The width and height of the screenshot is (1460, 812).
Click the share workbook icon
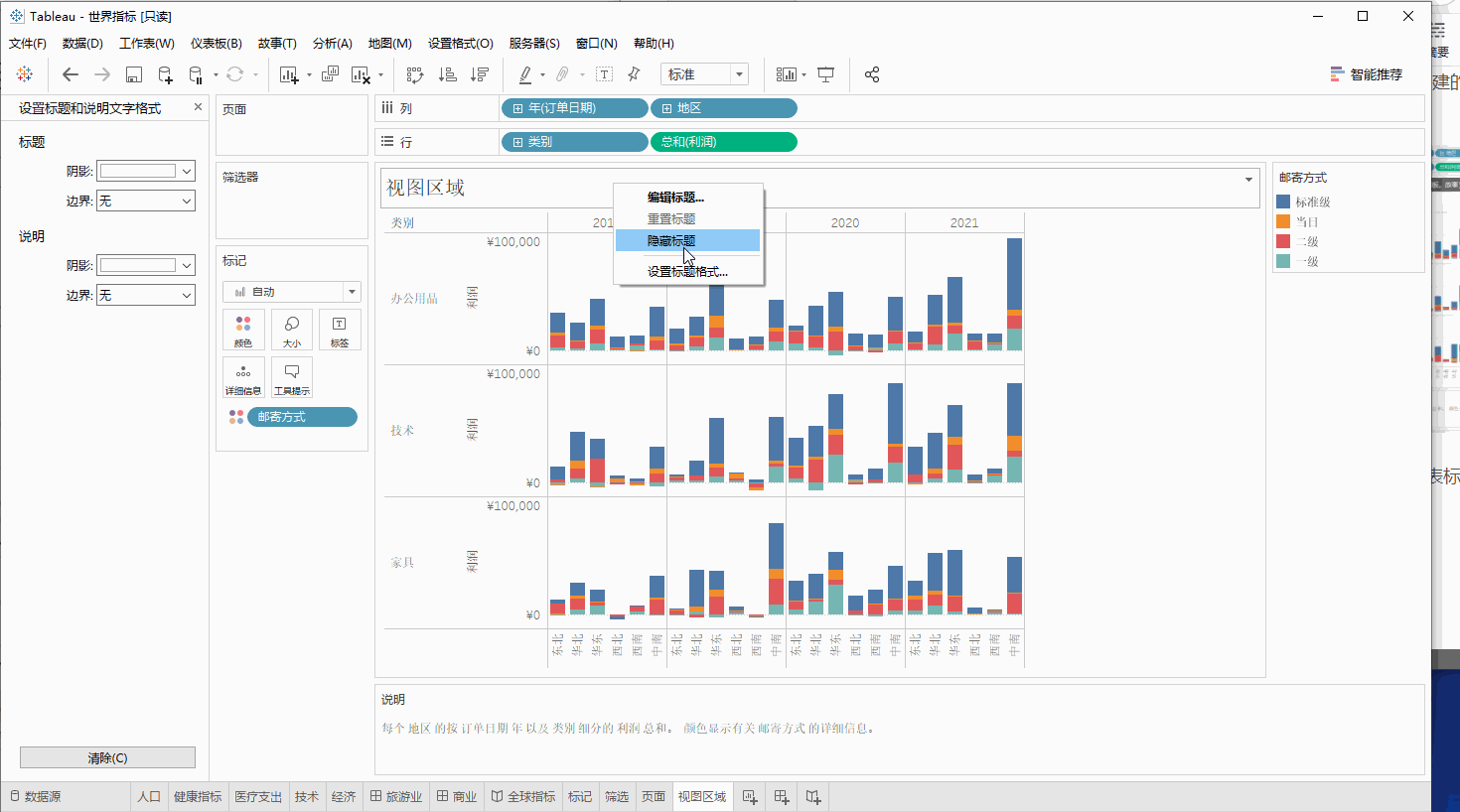872,74
